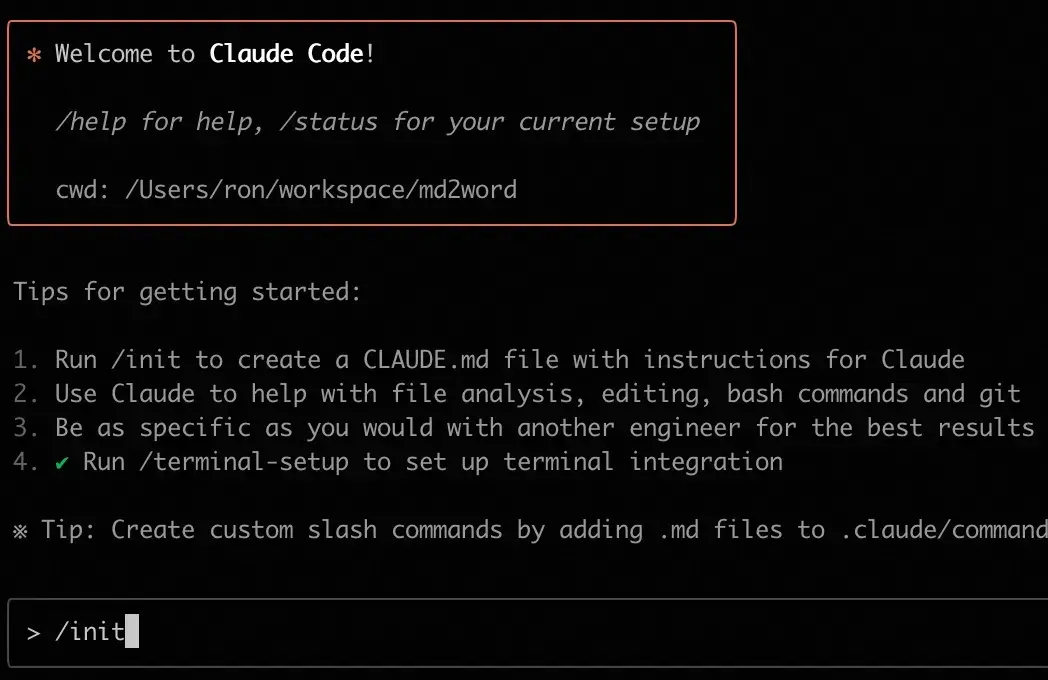Click the bold Claude Code title
The width and height of the screenshot is (1048, 680).
click(x=286, y=54)
